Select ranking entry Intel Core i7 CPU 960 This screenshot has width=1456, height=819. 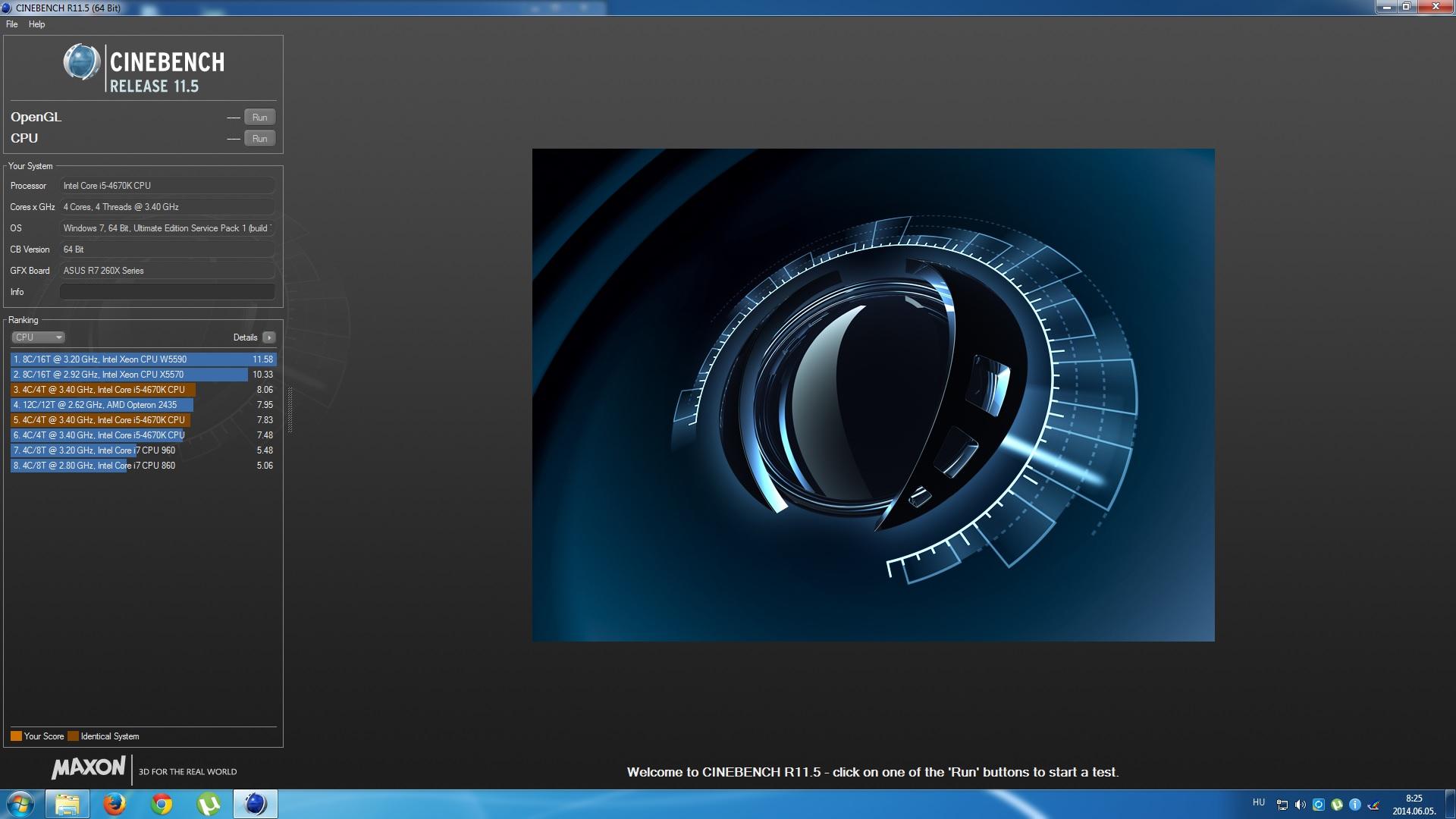tap(143, 450)
